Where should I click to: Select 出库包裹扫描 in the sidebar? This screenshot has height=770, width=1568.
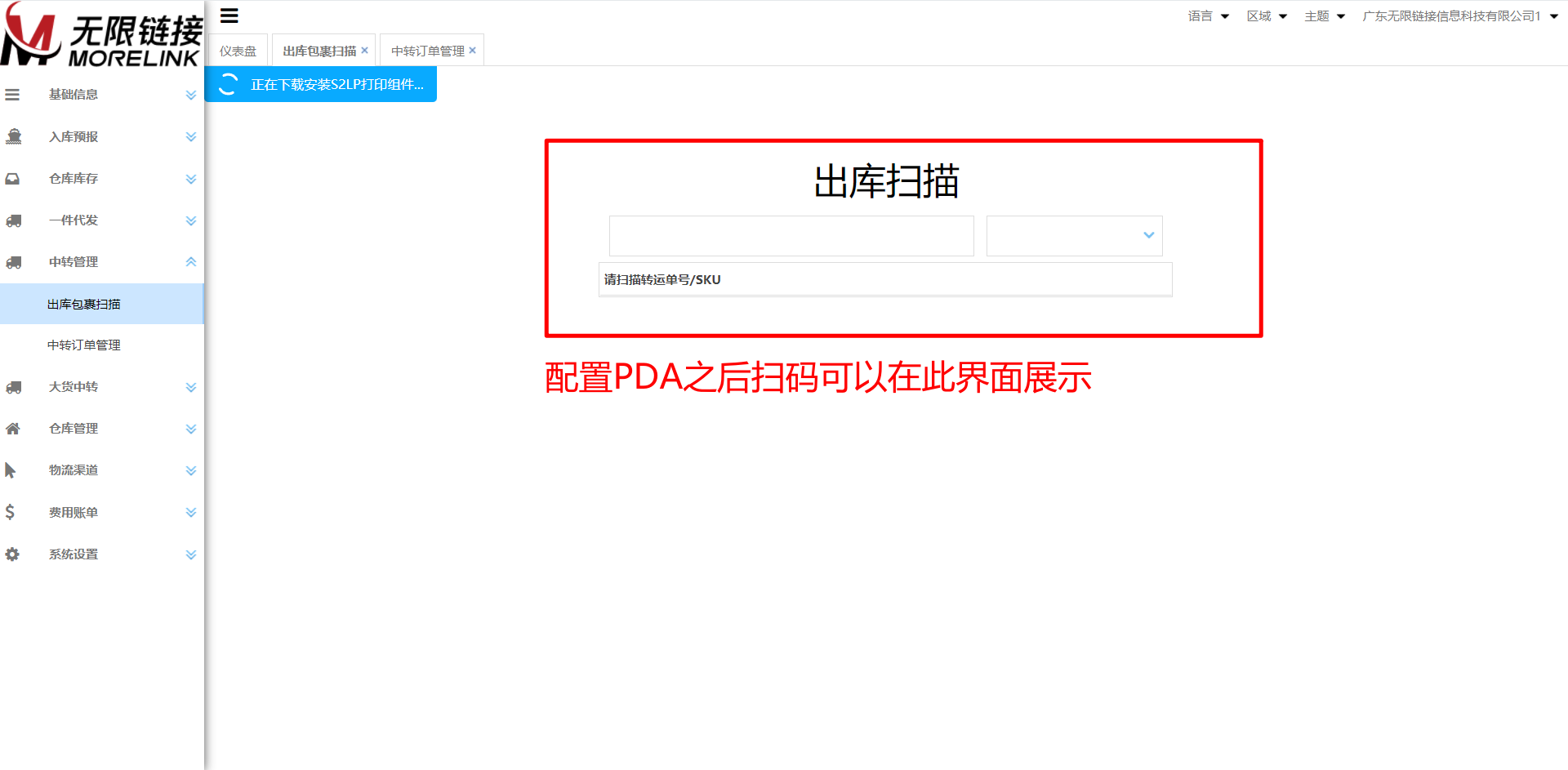coord(101,304)
